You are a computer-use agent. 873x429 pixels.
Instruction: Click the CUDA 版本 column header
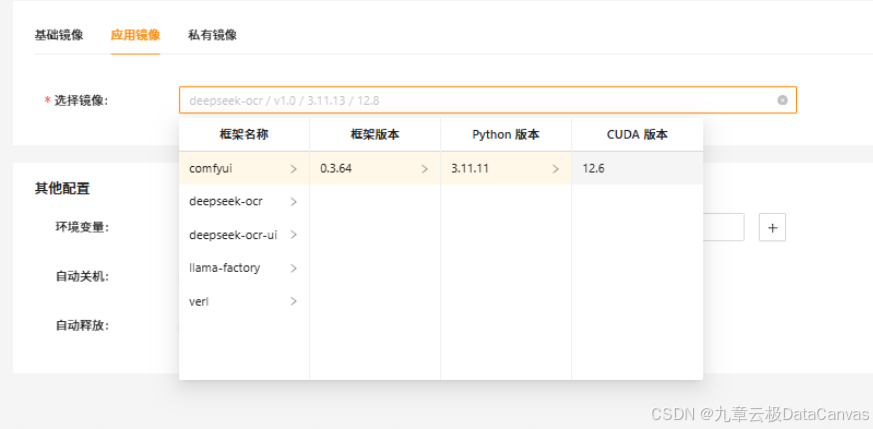point(637,135)
